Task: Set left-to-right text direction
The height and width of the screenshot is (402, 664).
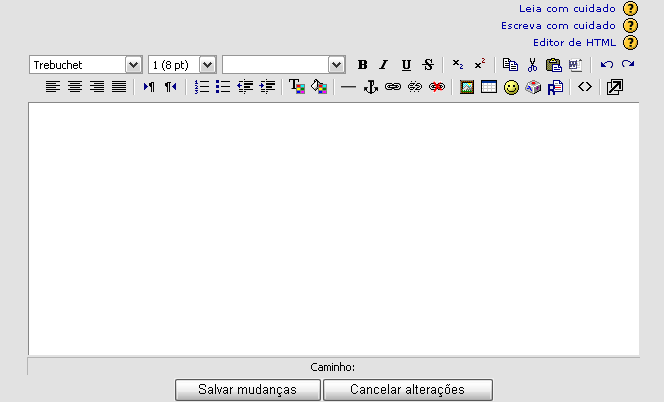Action: [x=149, y=87]
